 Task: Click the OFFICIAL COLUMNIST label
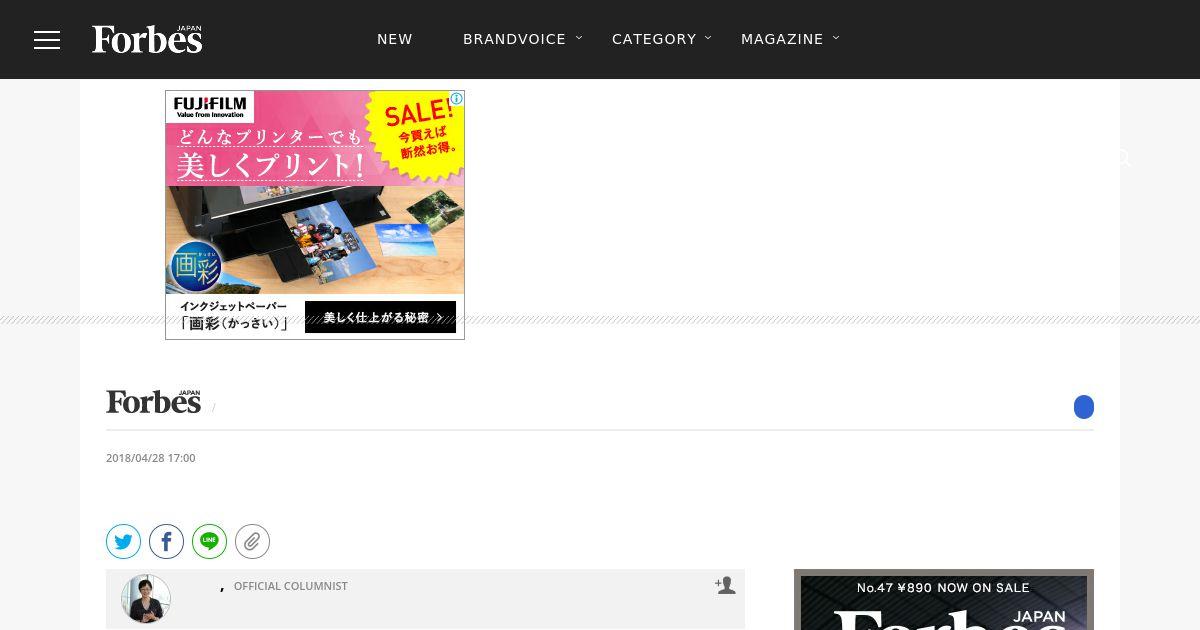(x=291, y=586)
